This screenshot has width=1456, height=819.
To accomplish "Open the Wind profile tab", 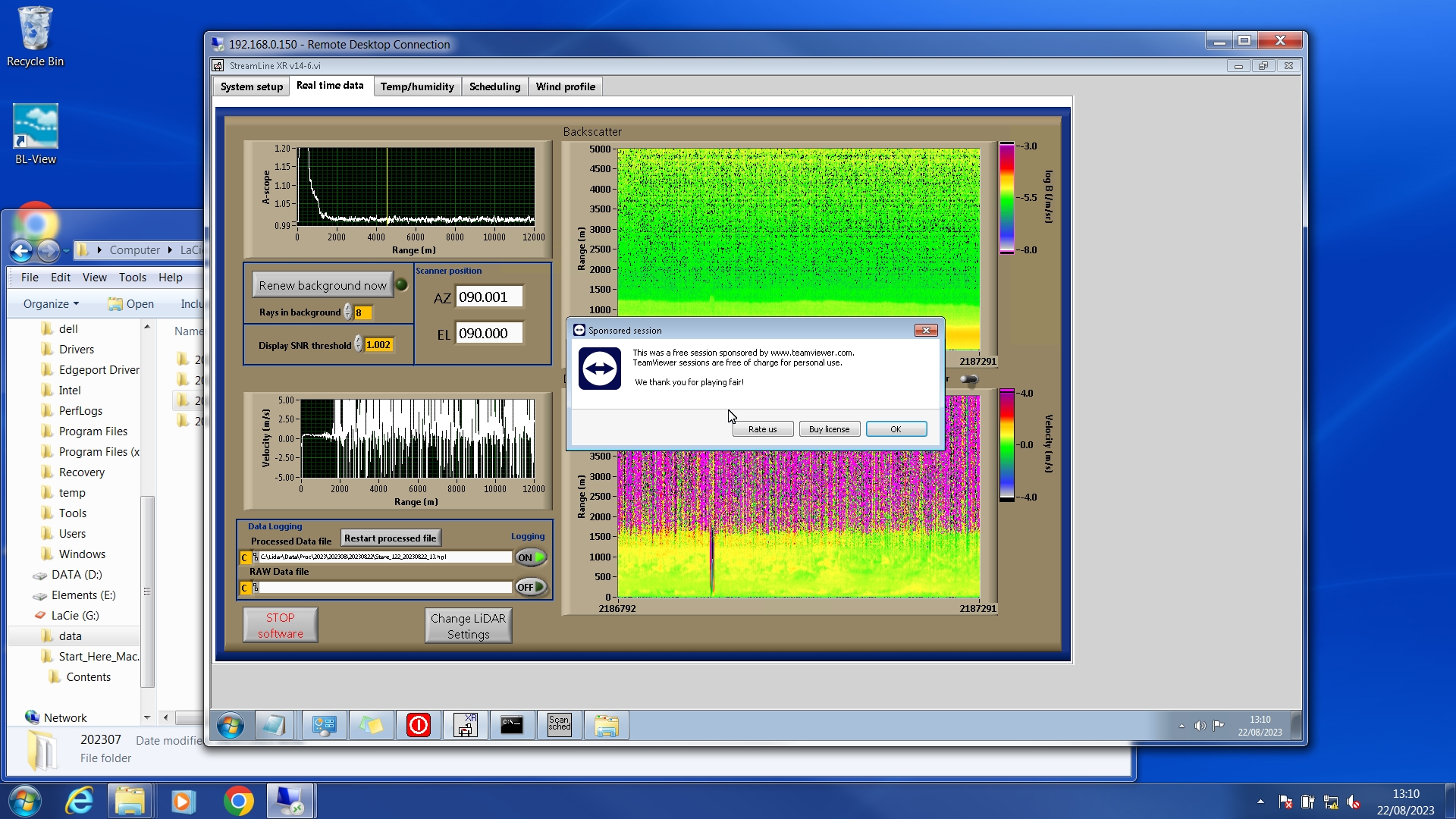I will pyautogui.click(x=565, y=86).
